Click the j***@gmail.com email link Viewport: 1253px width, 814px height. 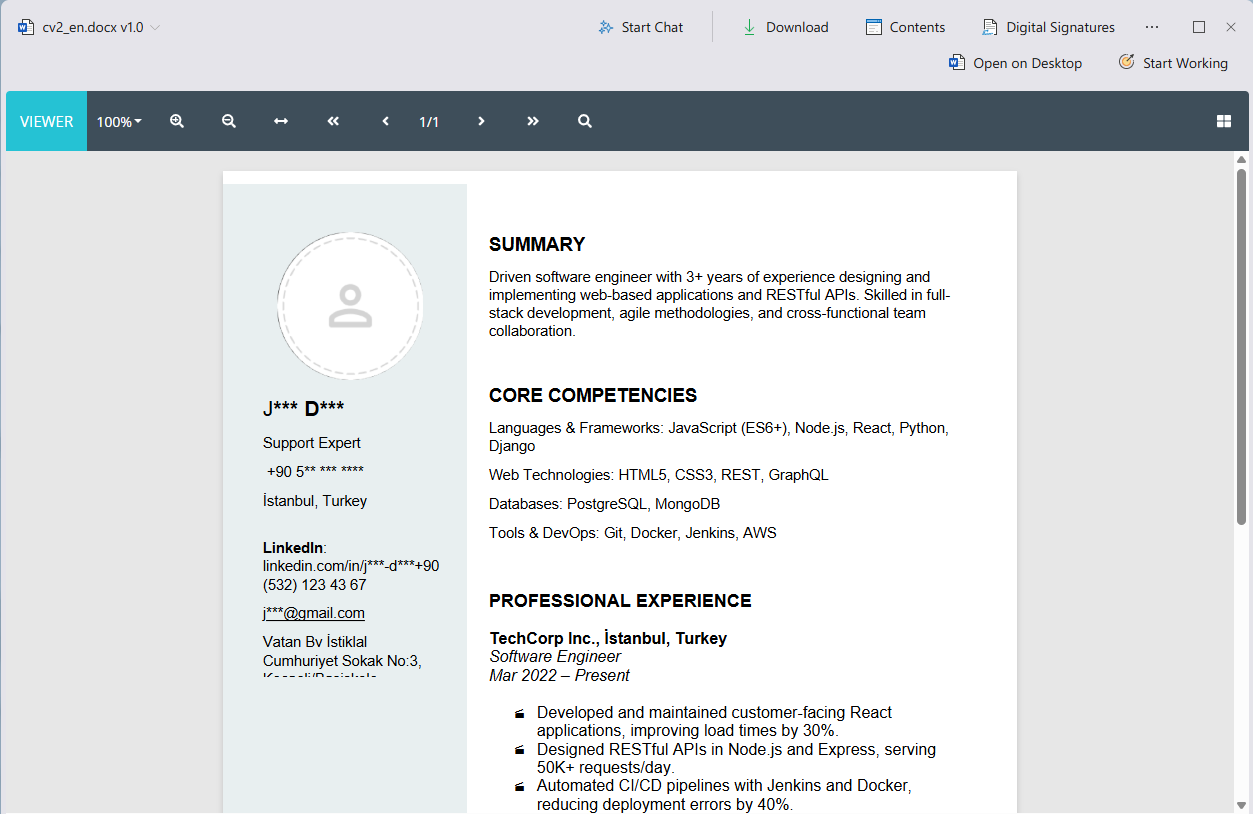click(x=314, y=613)
